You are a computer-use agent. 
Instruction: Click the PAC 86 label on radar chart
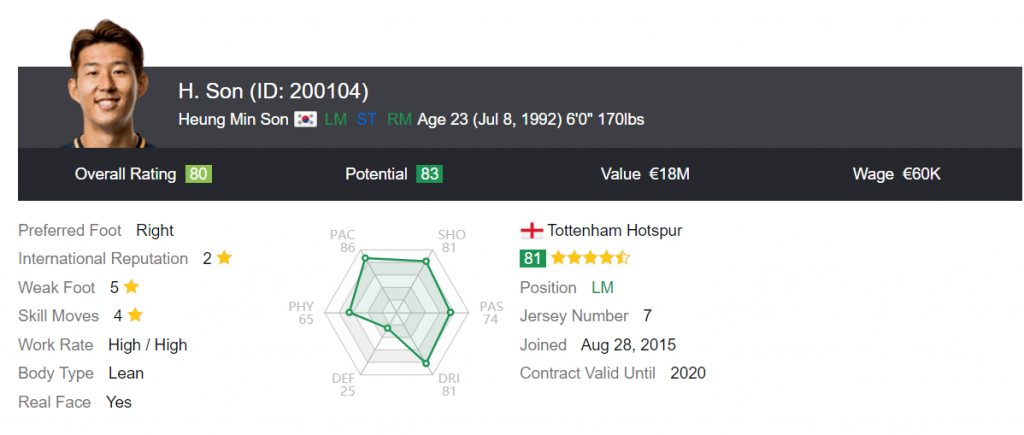pos(347,241)
